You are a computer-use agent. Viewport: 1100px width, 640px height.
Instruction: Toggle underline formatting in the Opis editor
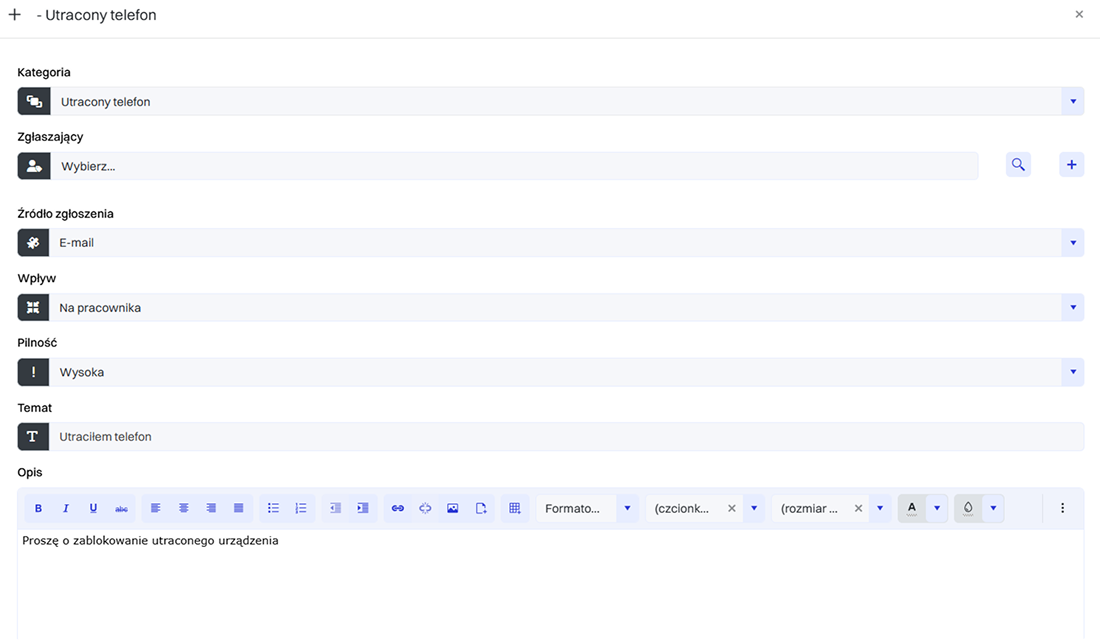click(x=93, y=508)
